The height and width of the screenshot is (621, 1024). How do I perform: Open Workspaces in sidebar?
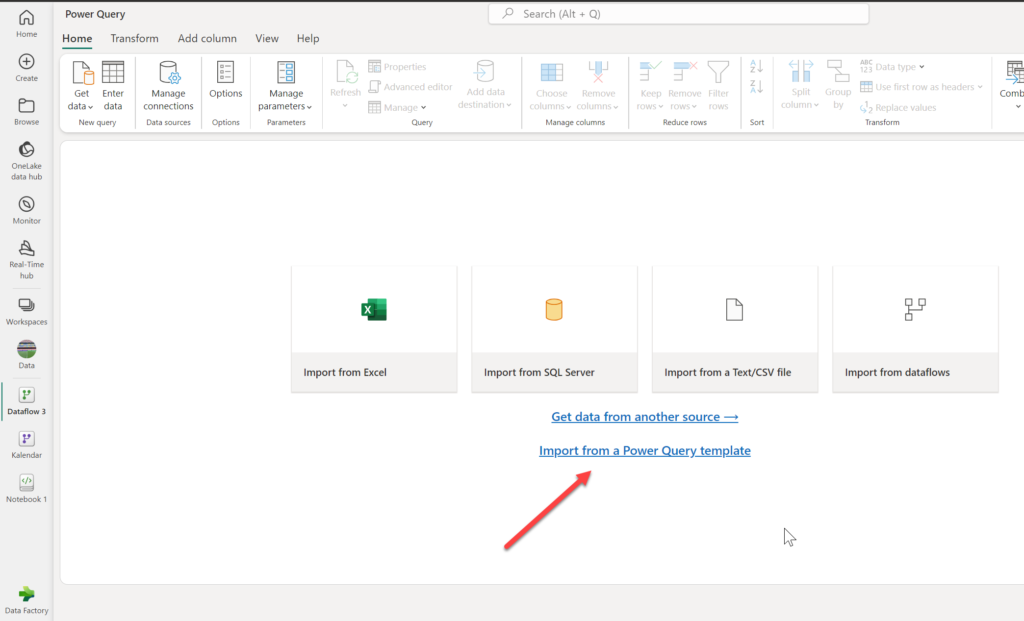26,311
